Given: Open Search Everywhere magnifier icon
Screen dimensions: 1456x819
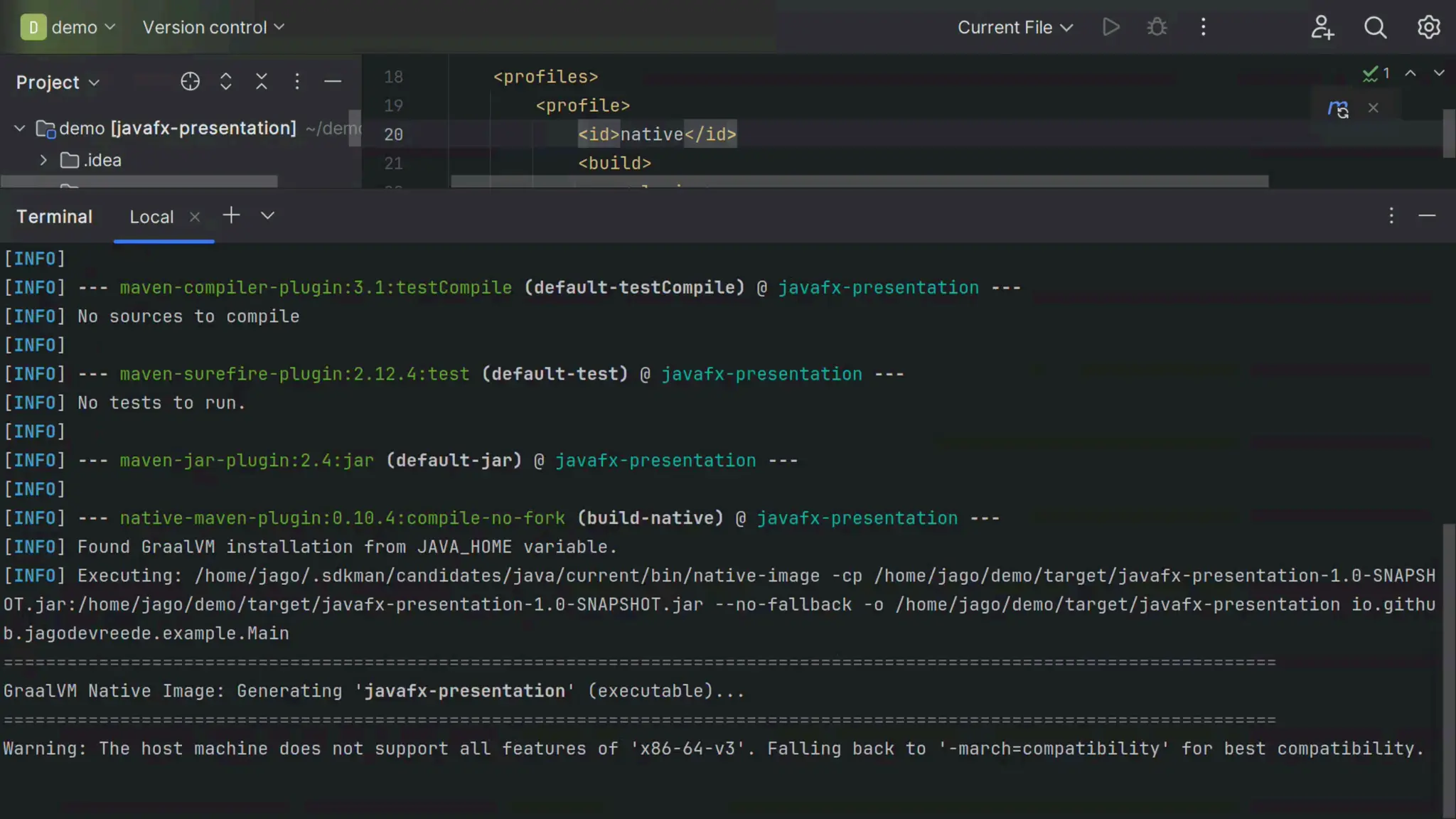Looking at the screenshot, I should pyautogui.click(x=1375, y=27).
